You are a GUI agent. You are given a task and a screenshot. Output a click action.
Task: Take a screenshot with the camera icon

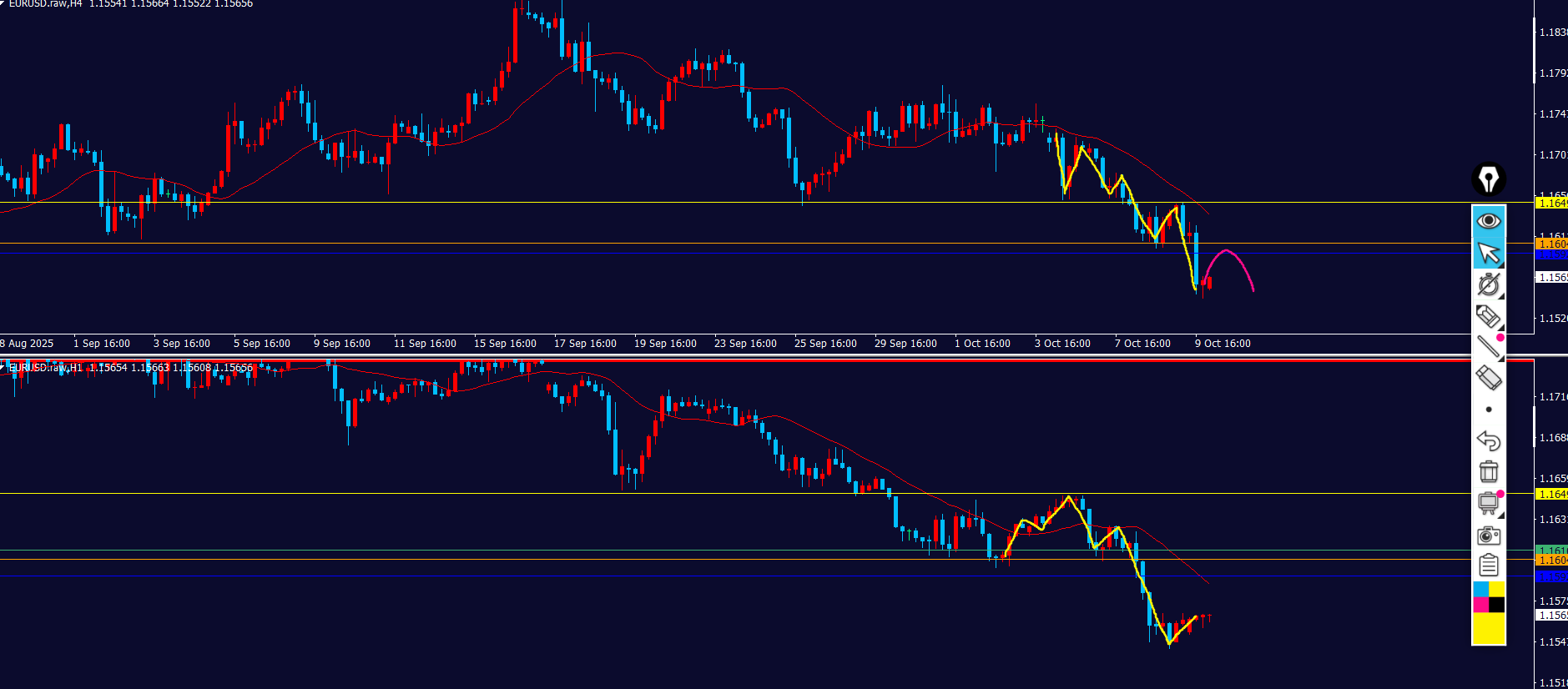pyautogui.click(x=1488, y=536)
